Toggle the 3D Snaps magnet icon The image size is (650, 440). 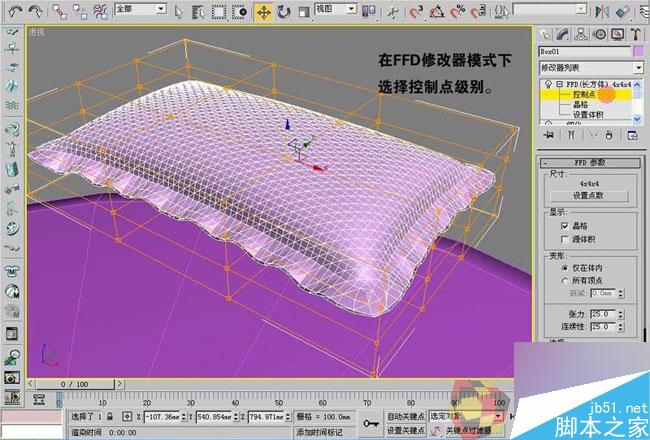click(x=415, y=12)
